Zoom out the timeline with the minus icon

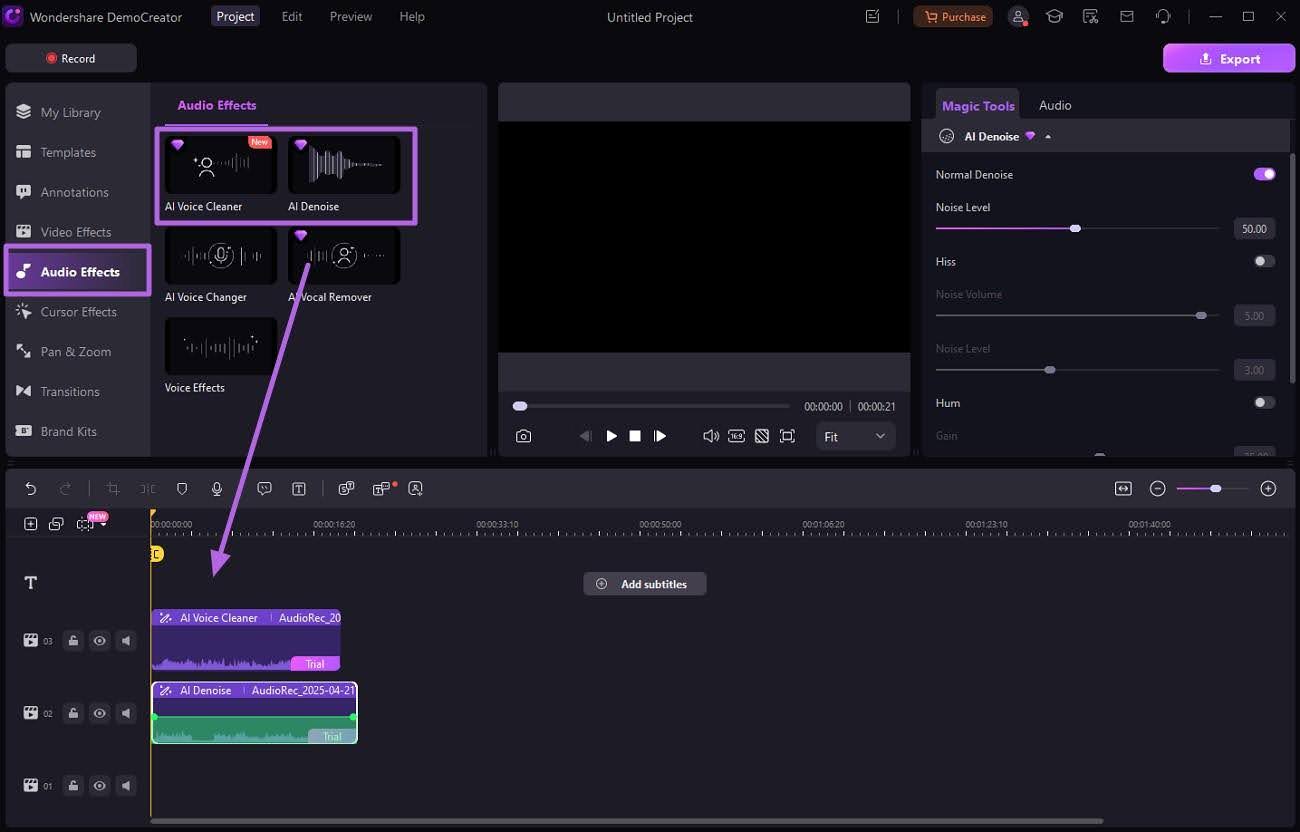point(1158,488)
